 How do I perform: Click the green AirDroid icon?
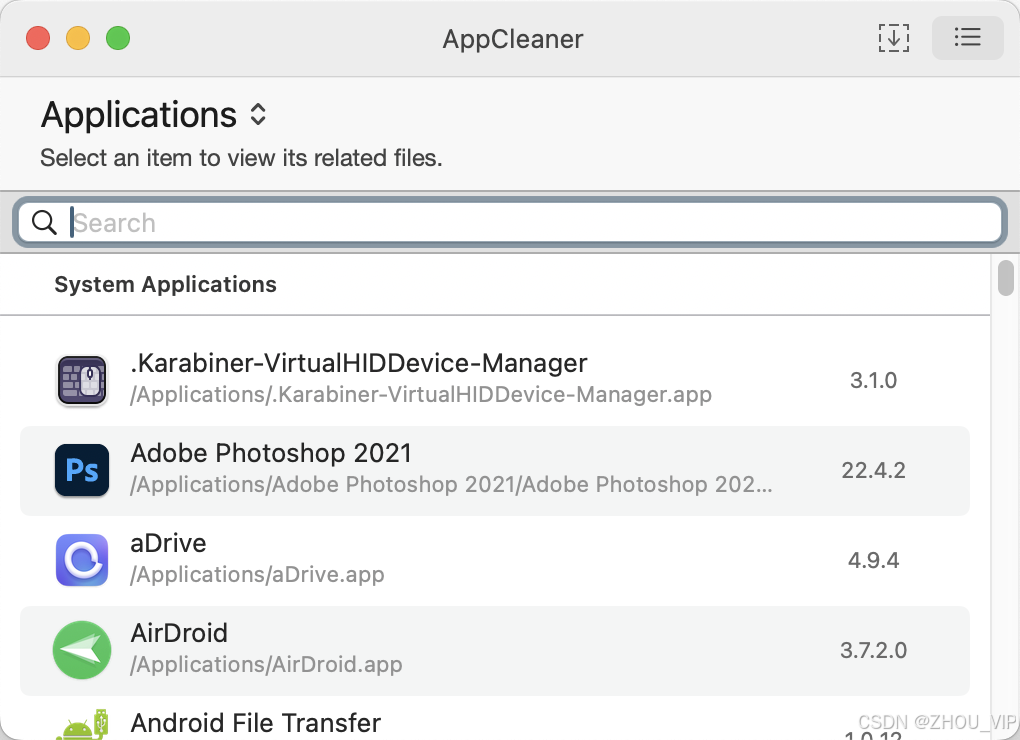[81, 650]
